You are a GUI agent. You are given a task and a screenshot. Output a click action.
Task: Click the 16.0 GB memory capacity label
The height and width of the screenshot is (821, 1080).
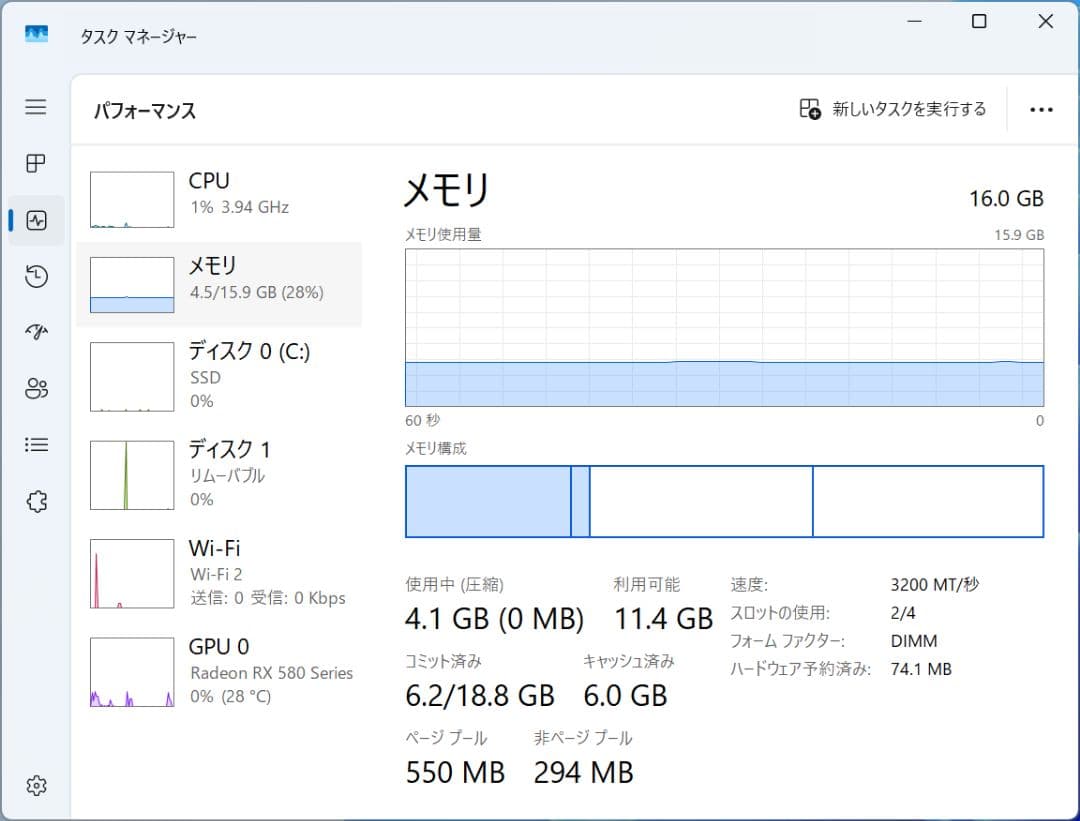tap(1005, 198)
